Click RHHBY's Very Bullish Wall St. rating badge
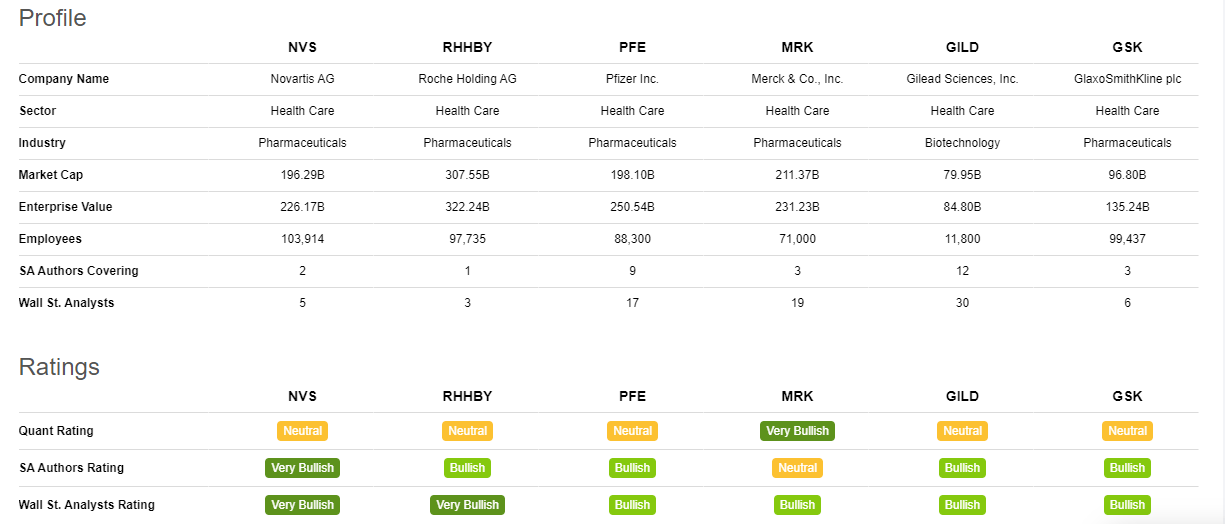This screenshot has width=1225, height=524. pyautogui.click(x=467, y=505)
